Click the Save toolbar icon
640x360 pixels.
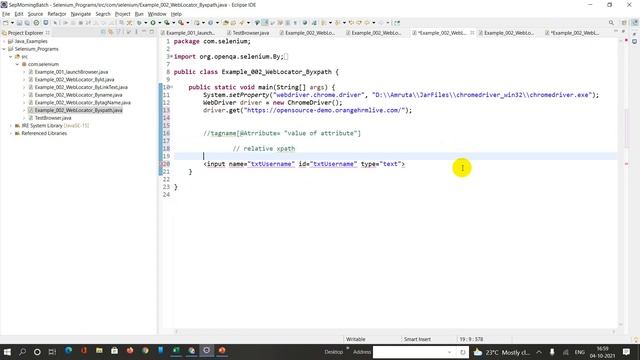(19, 23)
